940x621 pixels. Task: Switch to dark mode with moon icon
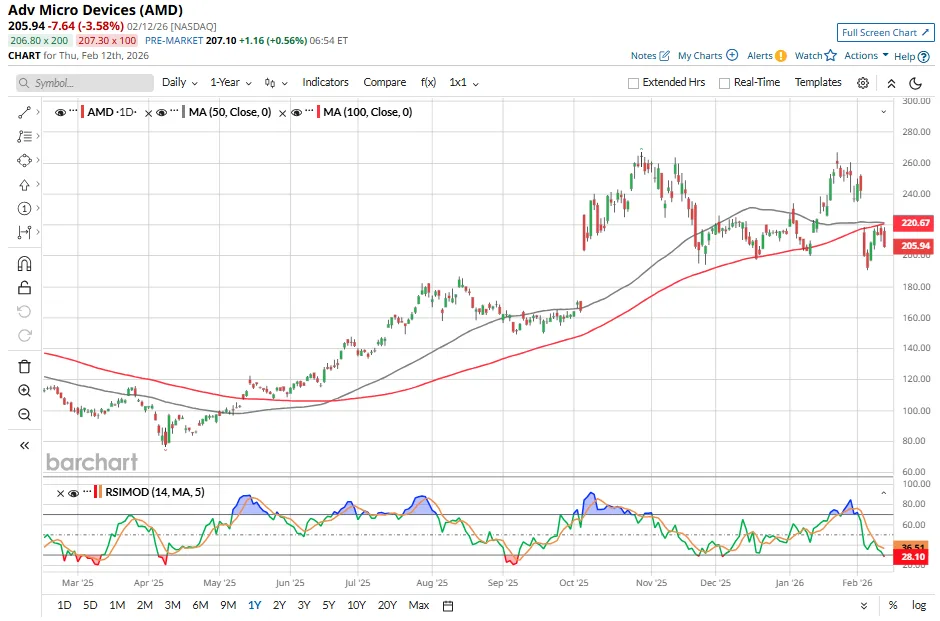pyautogui.click(x=916, y=83)
